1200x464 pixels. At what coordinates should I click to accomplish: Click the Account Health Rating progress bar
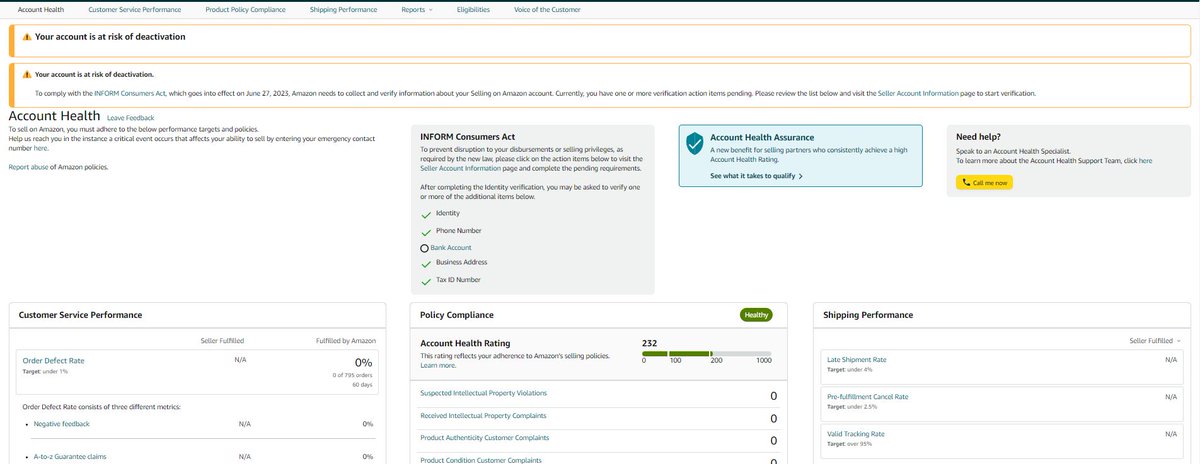tap(706, 352)
